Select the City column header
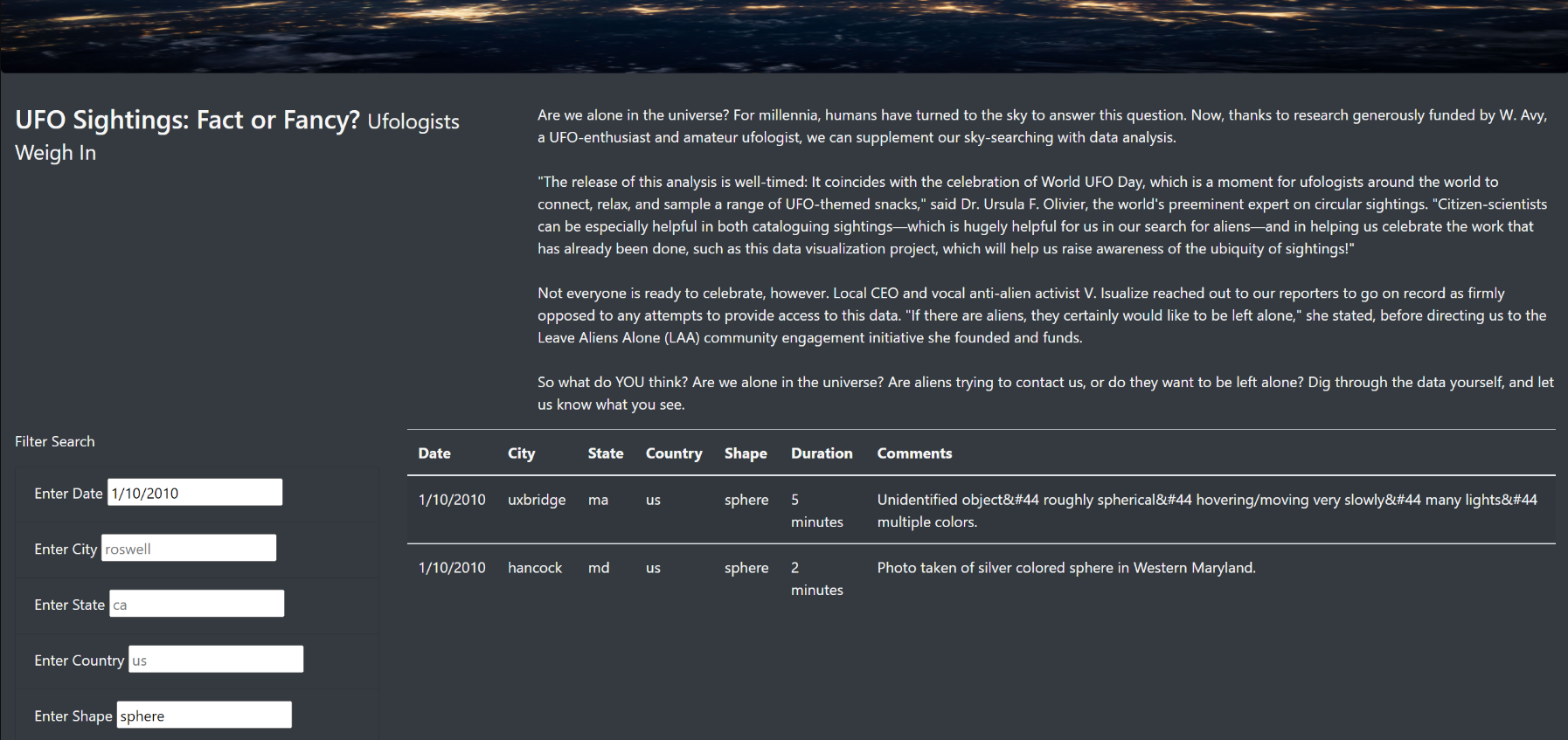The image size is (1568, 740). 521,453
